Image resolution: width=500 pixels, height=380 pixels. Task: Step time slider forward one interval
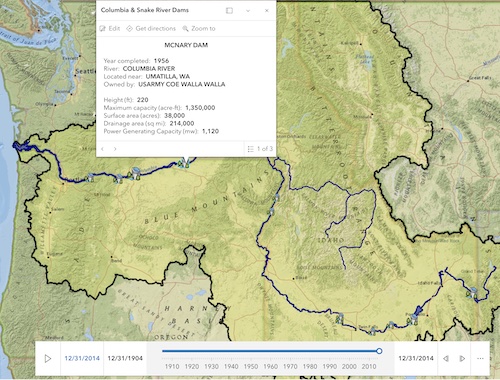[462, 359]
